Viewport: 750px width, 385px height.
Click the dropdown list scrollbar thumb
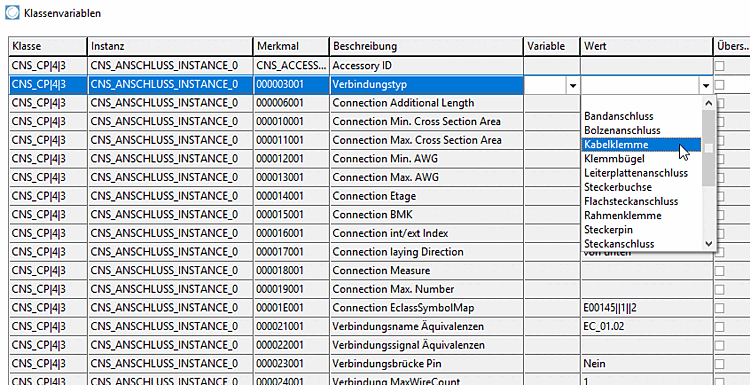(x=708, y=148)
